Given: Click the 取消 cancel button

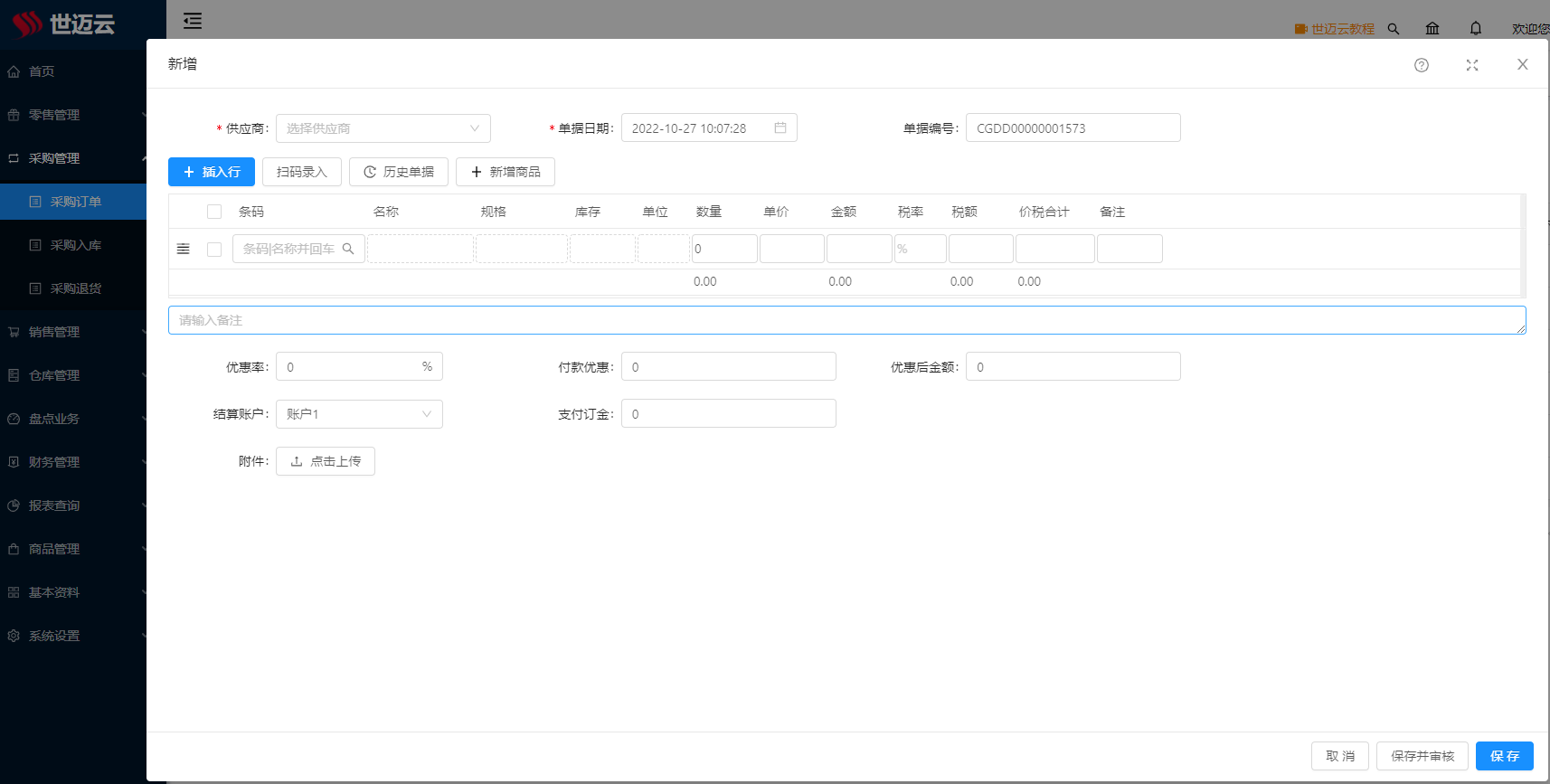Looking at the screenshot, I should [x=1340, y=756].
